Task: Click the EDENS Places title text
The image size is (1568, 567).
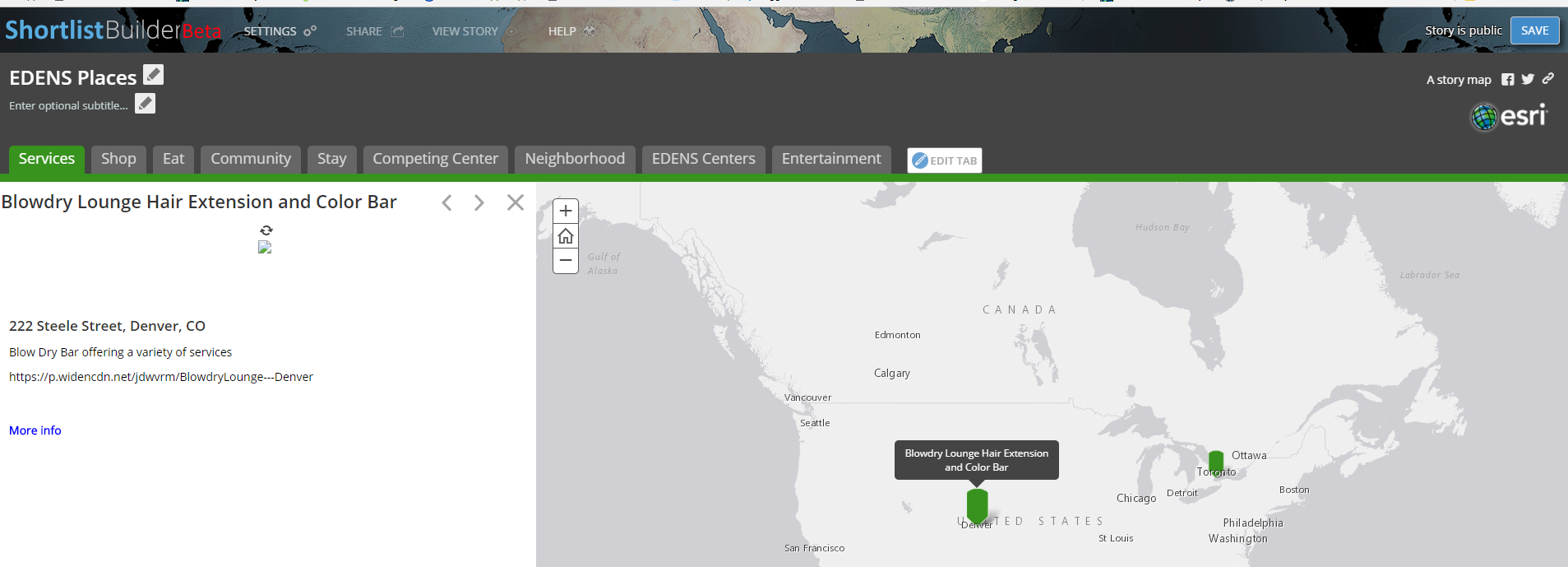Action: pos(73,77)
